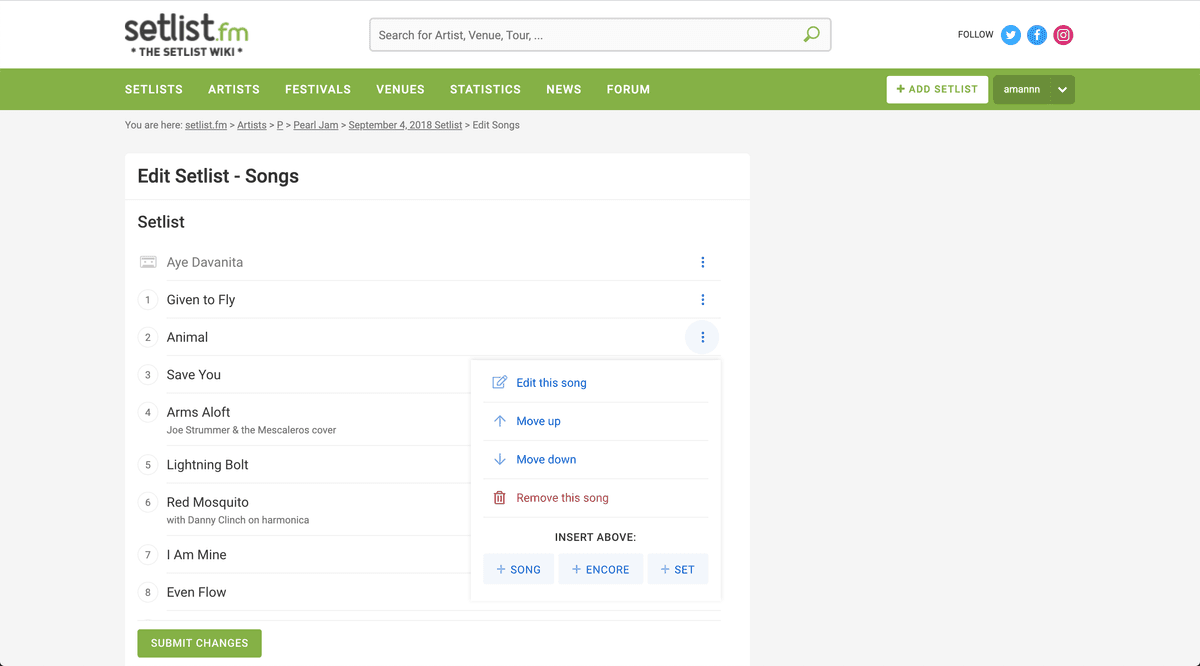Follow the setlist.fm breadcrumb link
This screenshot has width=1200, height=666.
click(x=206, y=125)
